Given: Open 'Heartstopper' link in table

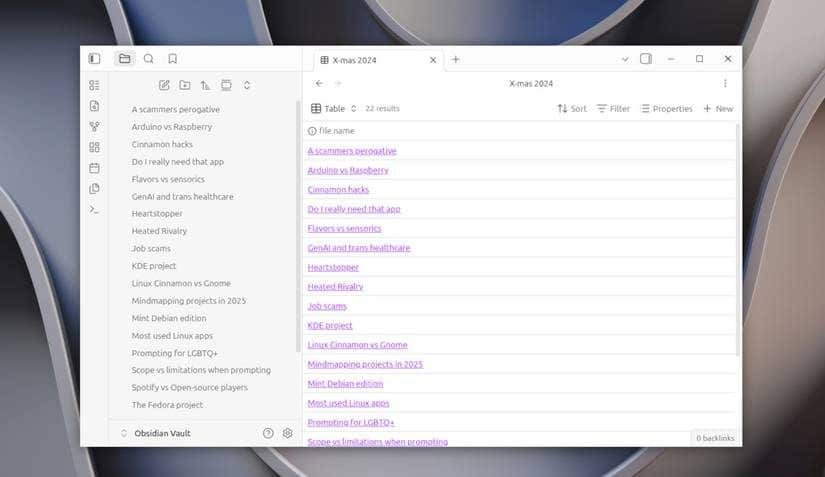Looking at the screenshot, I should [333, 267].
